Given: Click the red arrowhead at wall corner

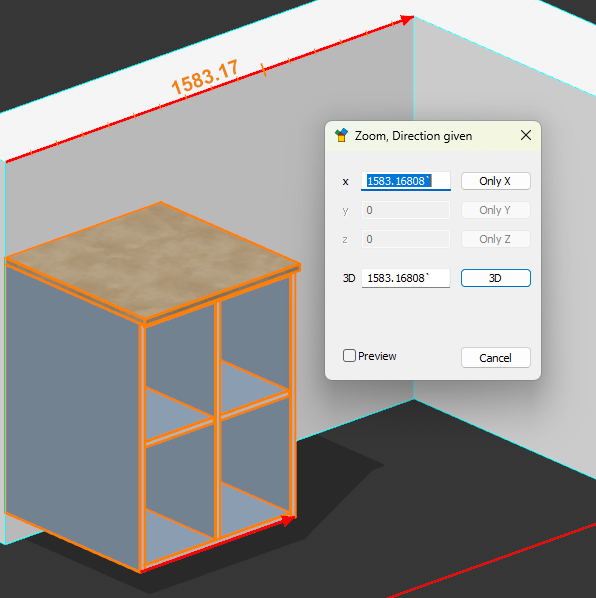Looking at the screenshot, I should [407, 19].
